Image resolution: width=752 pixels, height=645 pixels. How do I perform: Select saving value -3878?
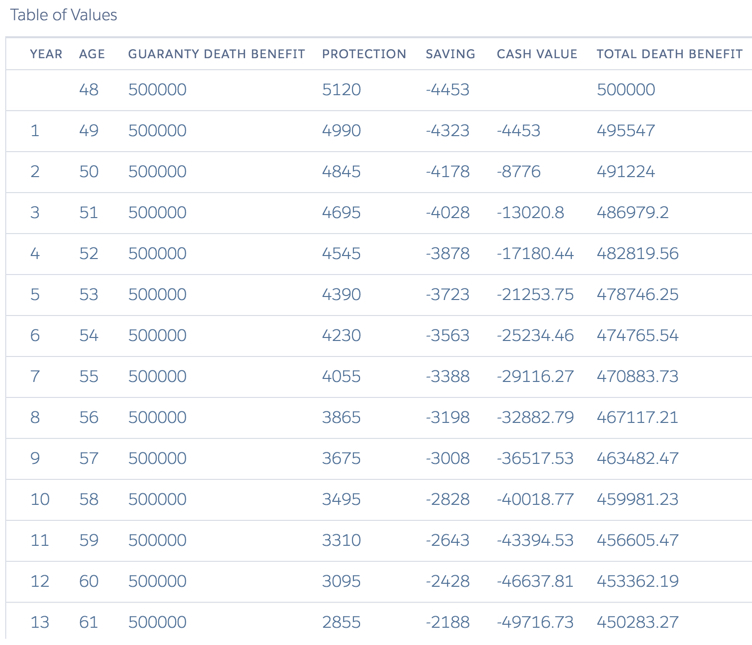point(447,254)
